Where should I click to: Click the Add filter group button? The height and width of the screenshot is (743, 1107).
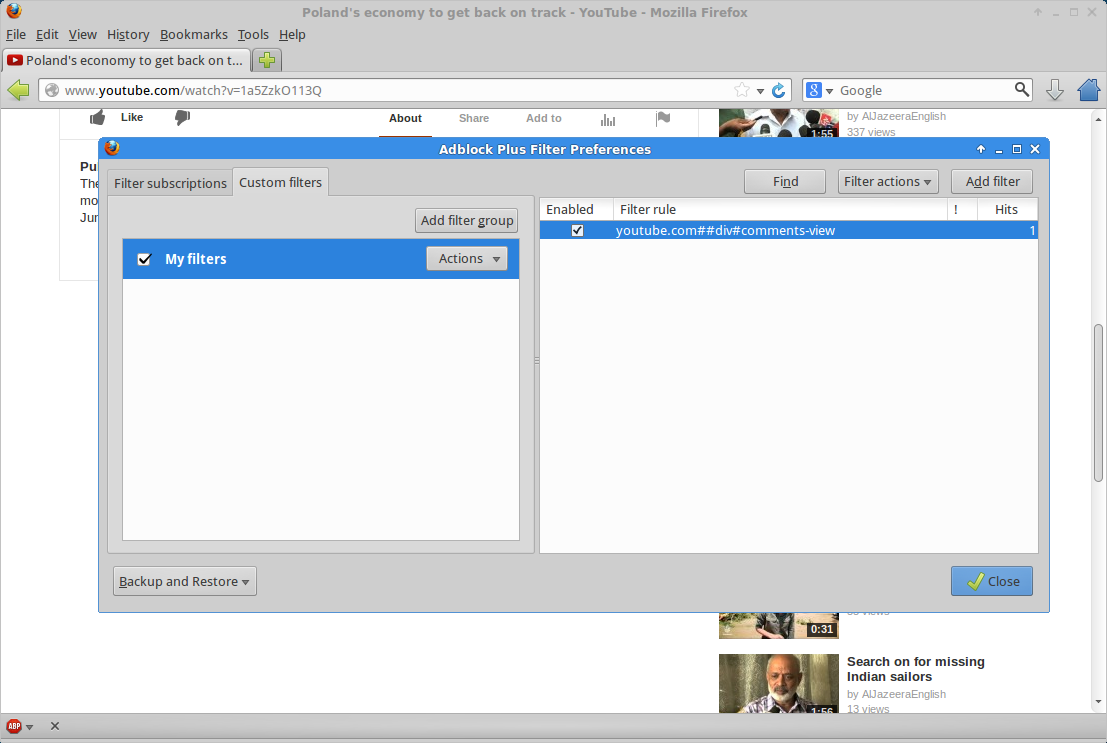point(467,220)
